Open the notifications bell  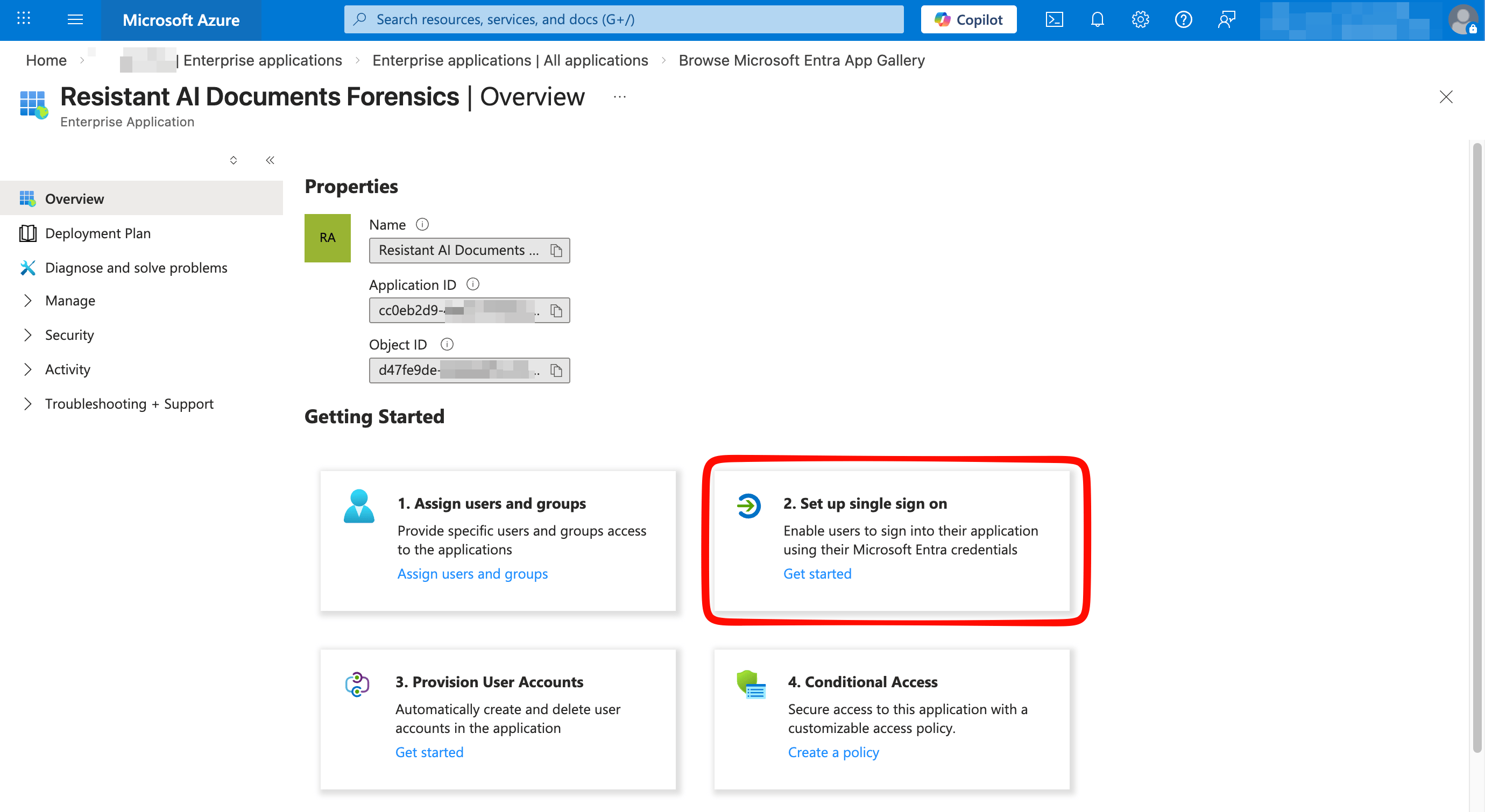(x=1097, y=19)
